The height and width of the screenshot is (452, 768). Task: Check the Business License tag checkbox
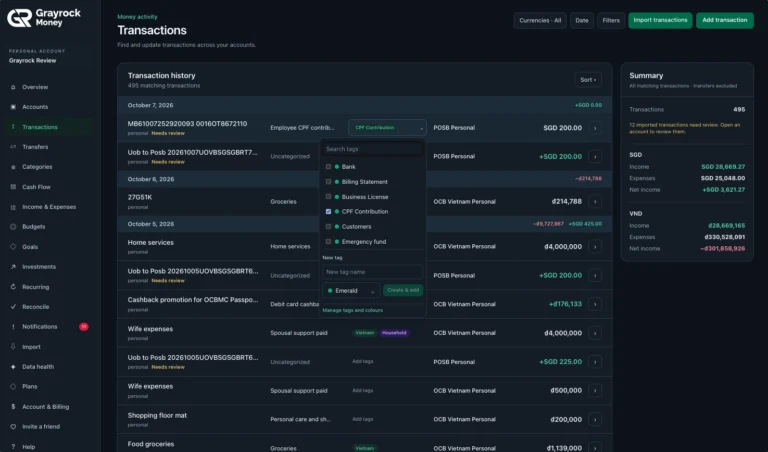pyautogui.click(x=328, y=197)
